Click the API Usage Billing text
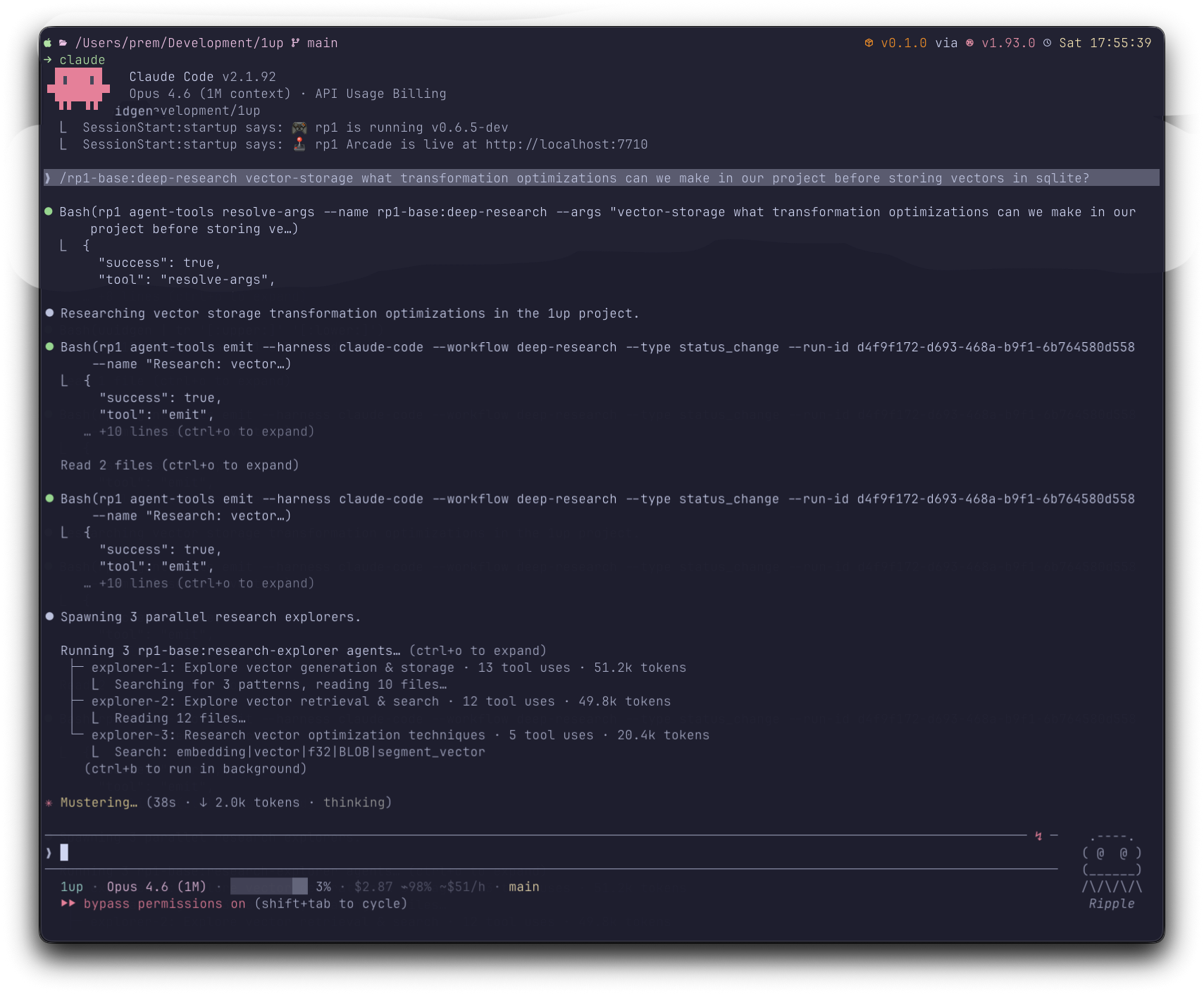The image size is (1204, 995). 380,94
